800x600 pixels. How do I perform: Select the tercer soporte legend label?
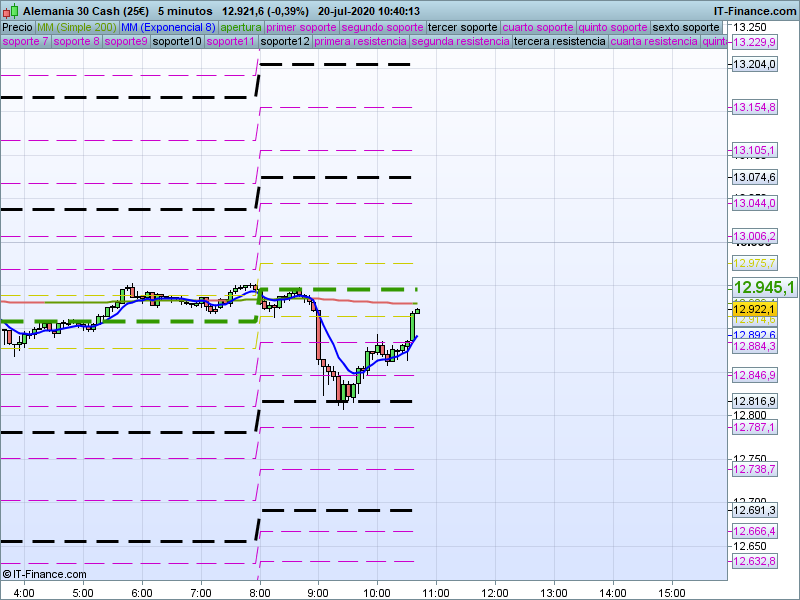pyautogui.click(x=461, y=27)
